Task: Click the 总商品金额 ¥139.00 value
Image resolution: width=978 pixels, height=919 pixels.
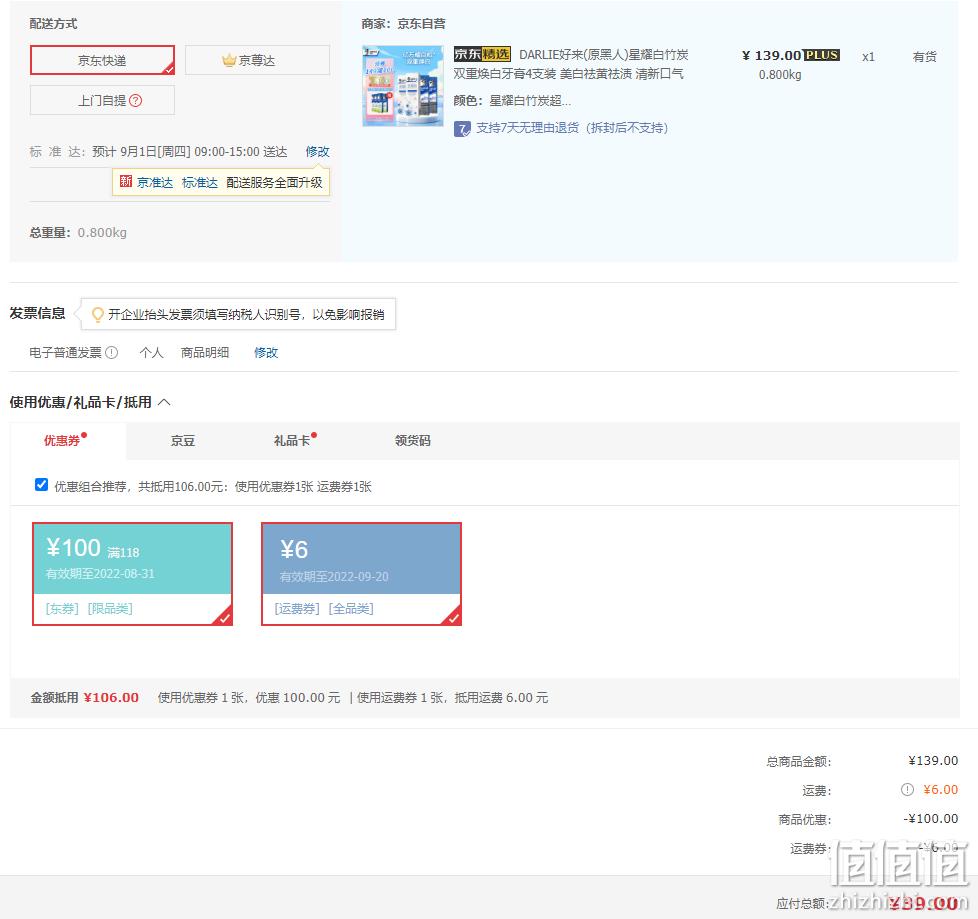Action: tap(933, 761)
